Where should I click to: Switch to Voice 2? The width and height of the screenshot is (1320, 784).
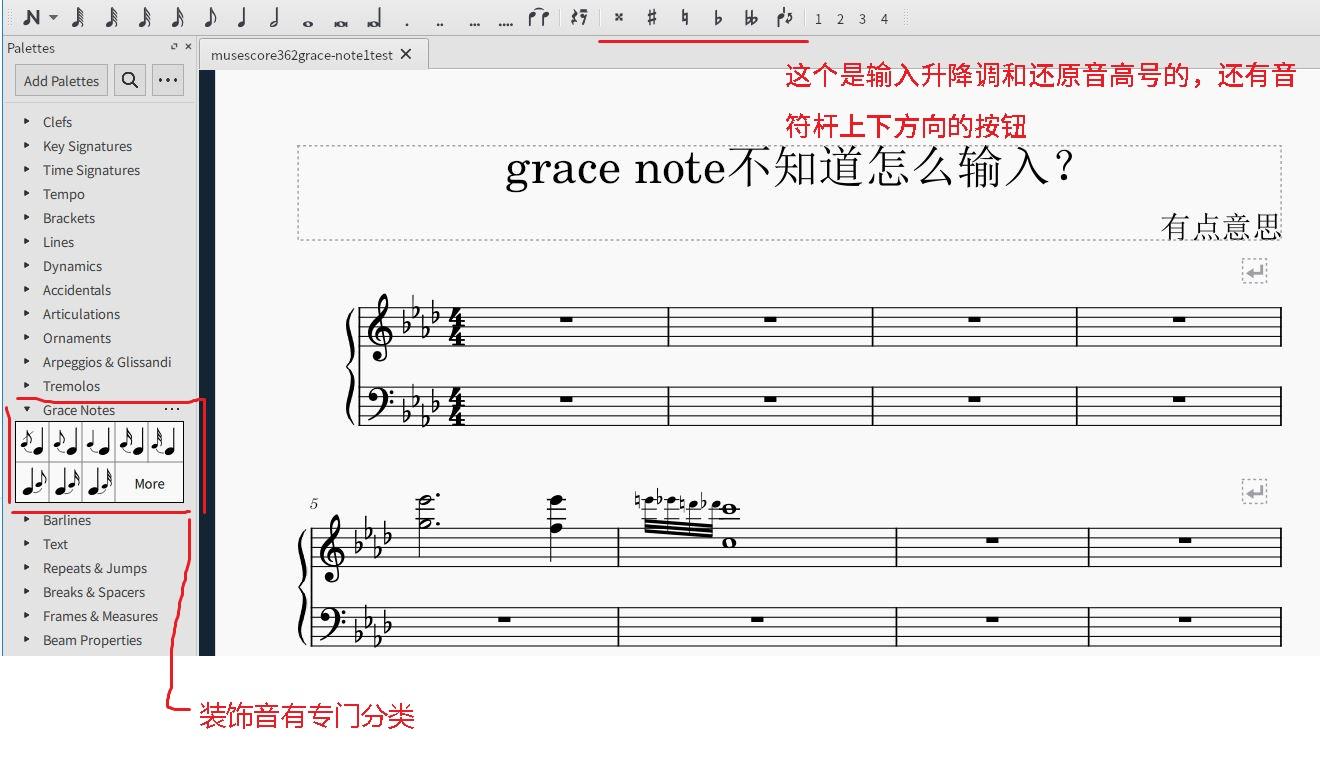click(x=840, y=18)
